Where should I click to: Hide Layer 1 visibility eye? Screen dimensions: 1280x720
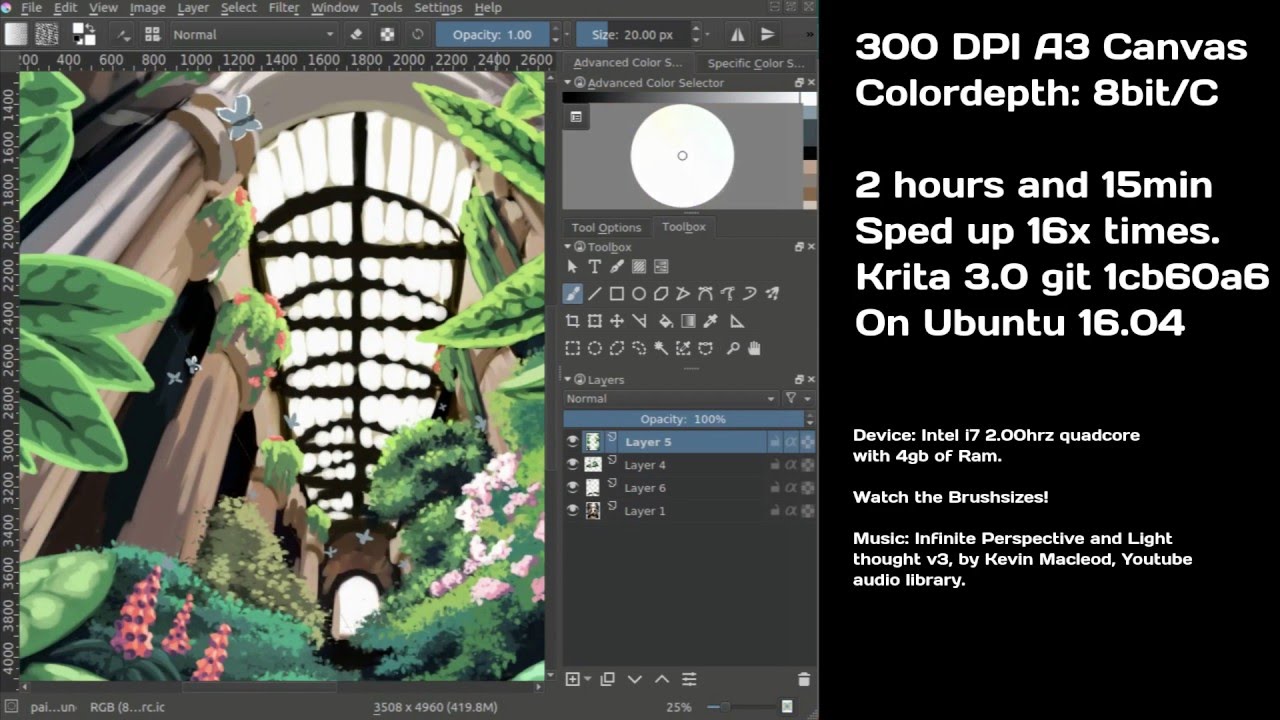click(x=573, y=510)
